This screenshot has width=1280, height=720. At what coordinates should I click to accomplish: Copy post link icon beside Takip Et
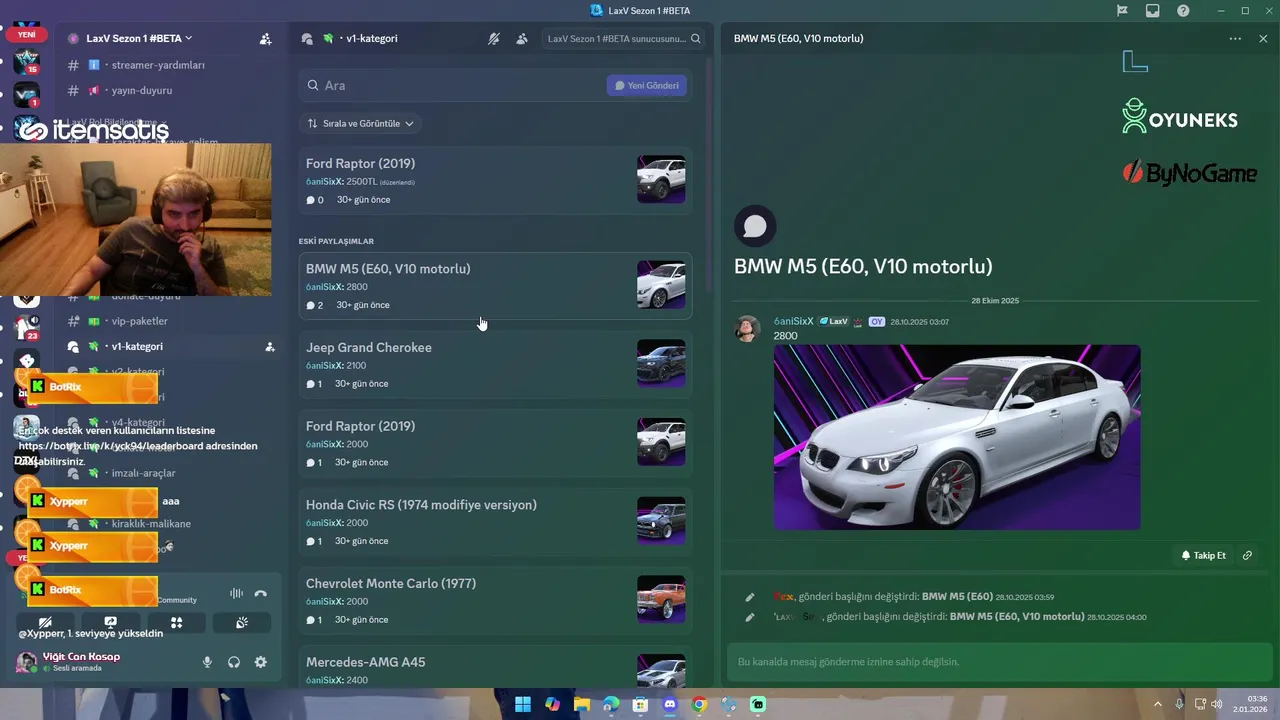click(x=1247, y=555)
